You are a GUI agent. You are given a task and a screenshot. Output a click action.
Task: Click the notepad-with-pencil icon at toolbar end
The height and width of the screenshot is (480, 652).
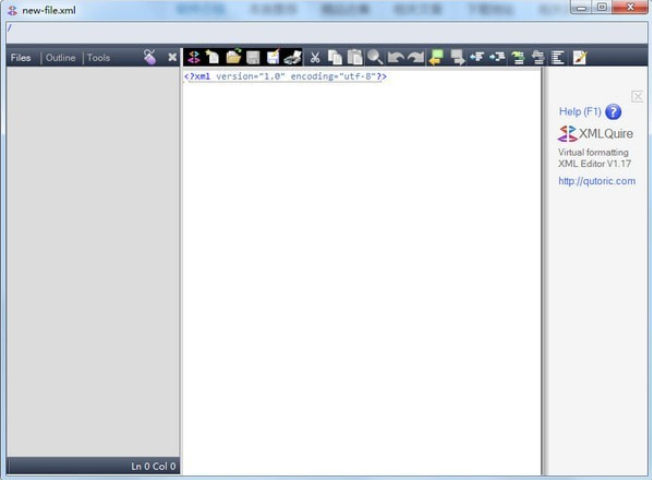(579, 57)
